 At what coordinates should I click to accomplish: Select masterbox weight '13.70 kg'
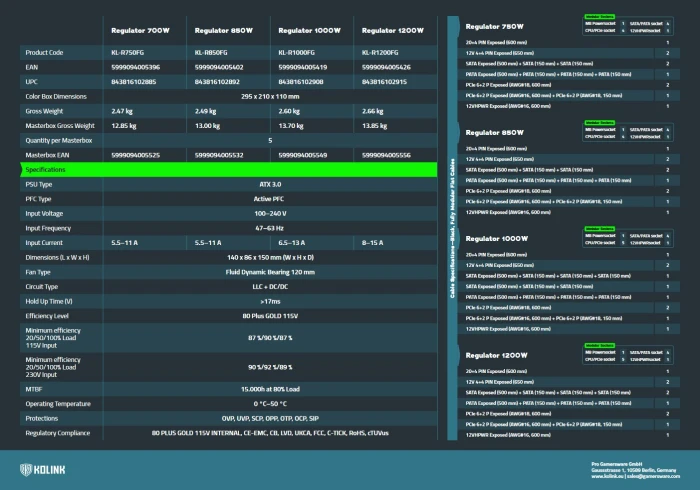291,126
